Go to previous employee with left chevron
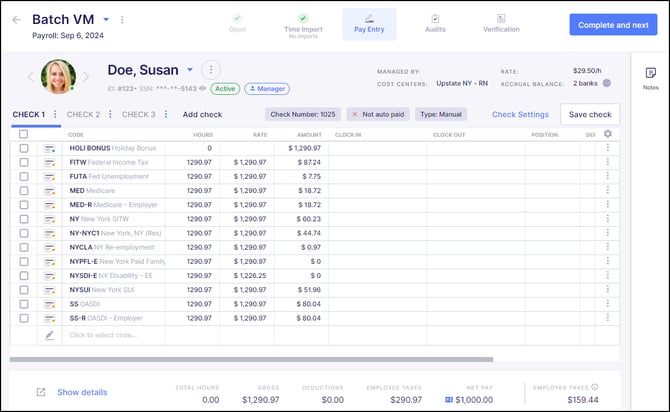This screenshot has height=412, width=670. point(30,77)
